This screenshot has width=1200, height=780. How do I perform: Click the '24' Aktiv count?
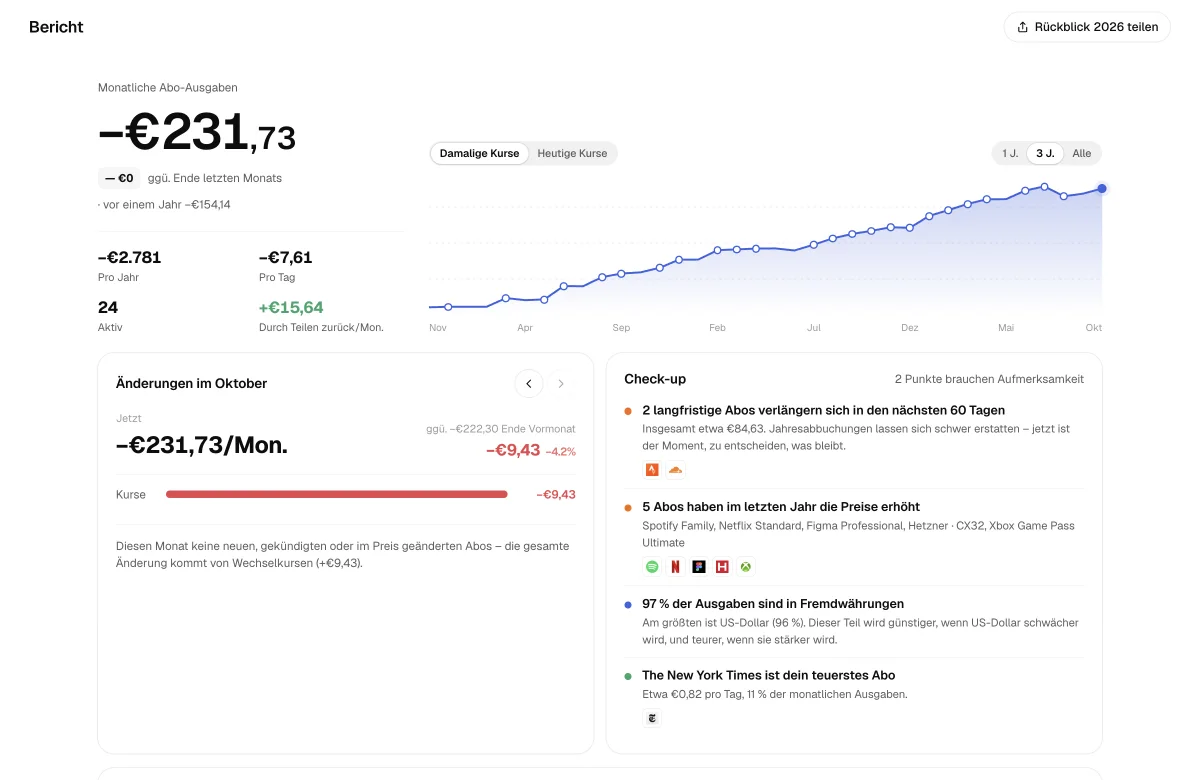108,307
